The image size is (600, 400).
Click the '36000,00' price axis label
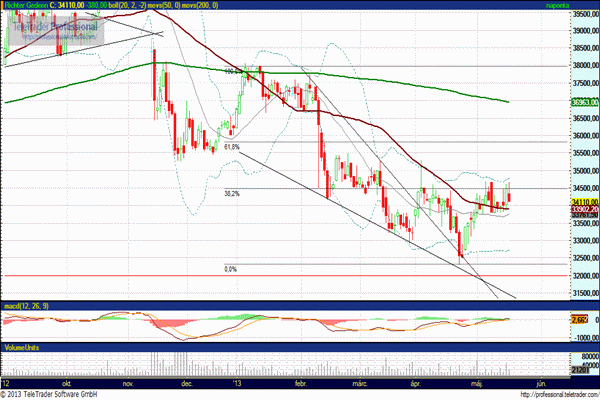click(x=585, y=136)
